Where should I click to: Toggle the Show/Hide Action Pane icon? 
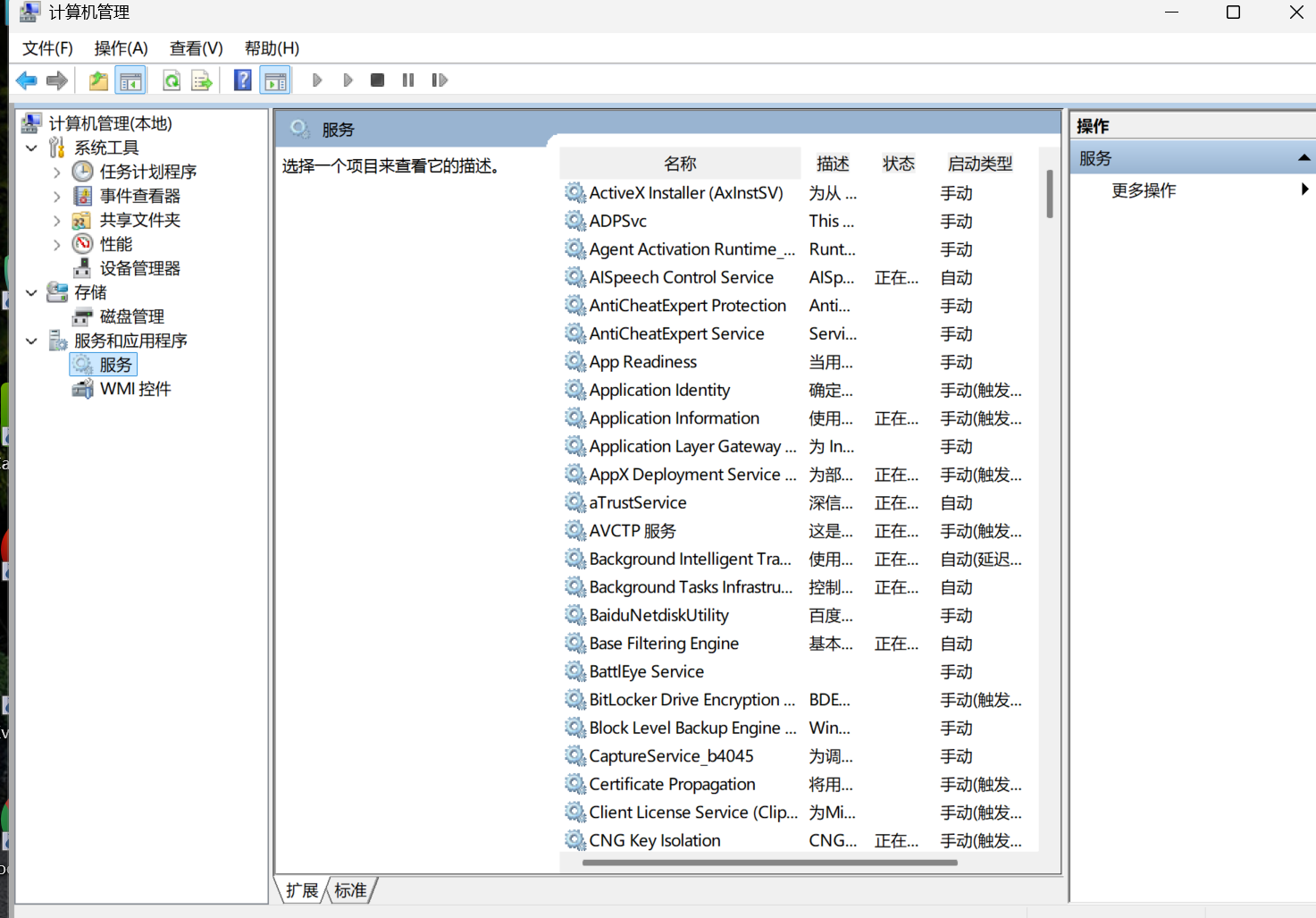coord(275,80)
